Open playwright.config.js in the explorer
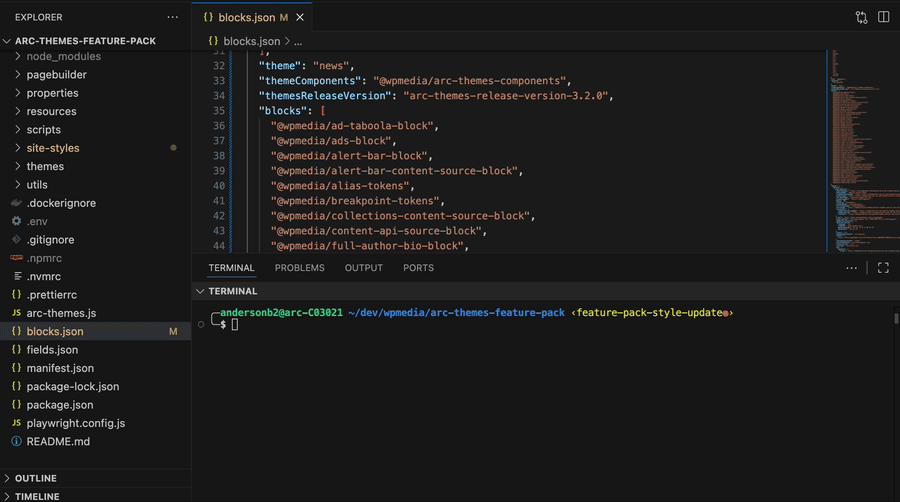This screenshot has height=502, width=900. pyautogui.click(x=76, y=423)
